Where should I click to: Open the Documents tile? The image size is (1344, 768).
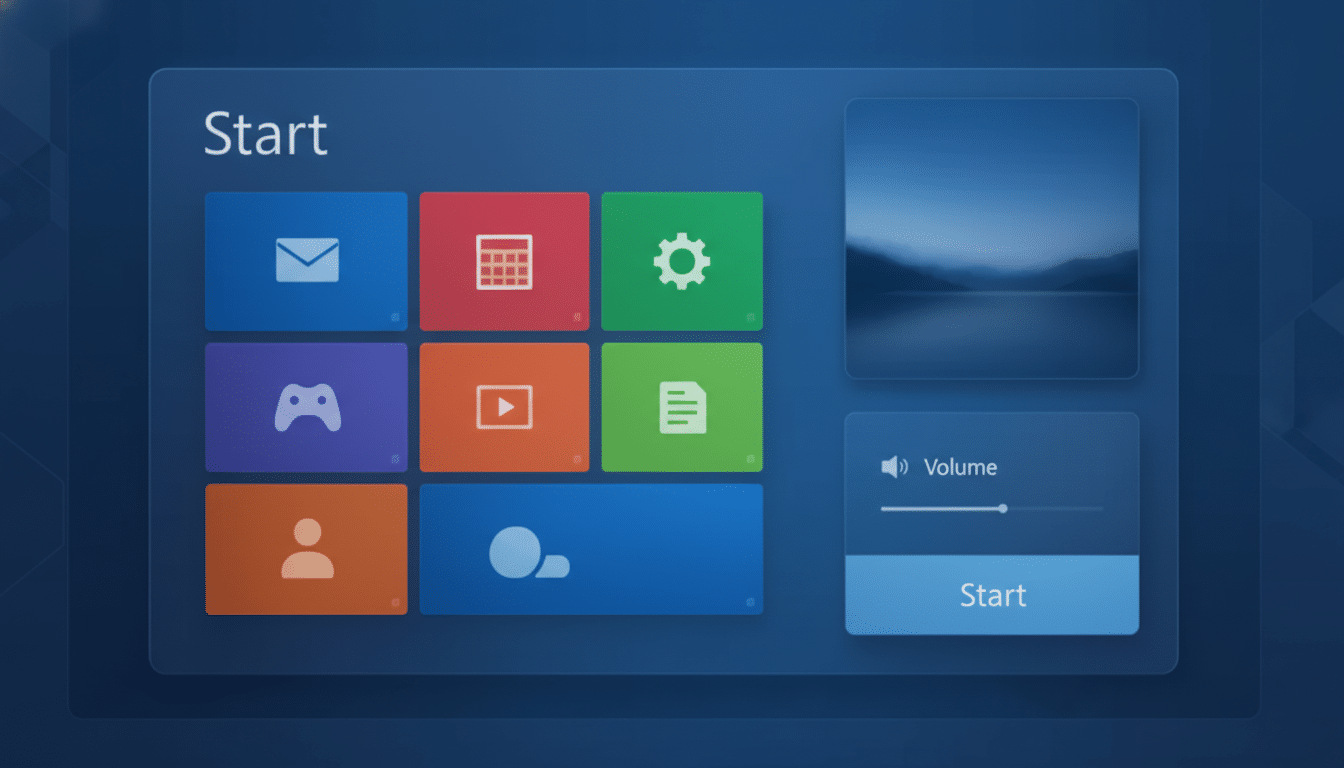pos(683,407)
